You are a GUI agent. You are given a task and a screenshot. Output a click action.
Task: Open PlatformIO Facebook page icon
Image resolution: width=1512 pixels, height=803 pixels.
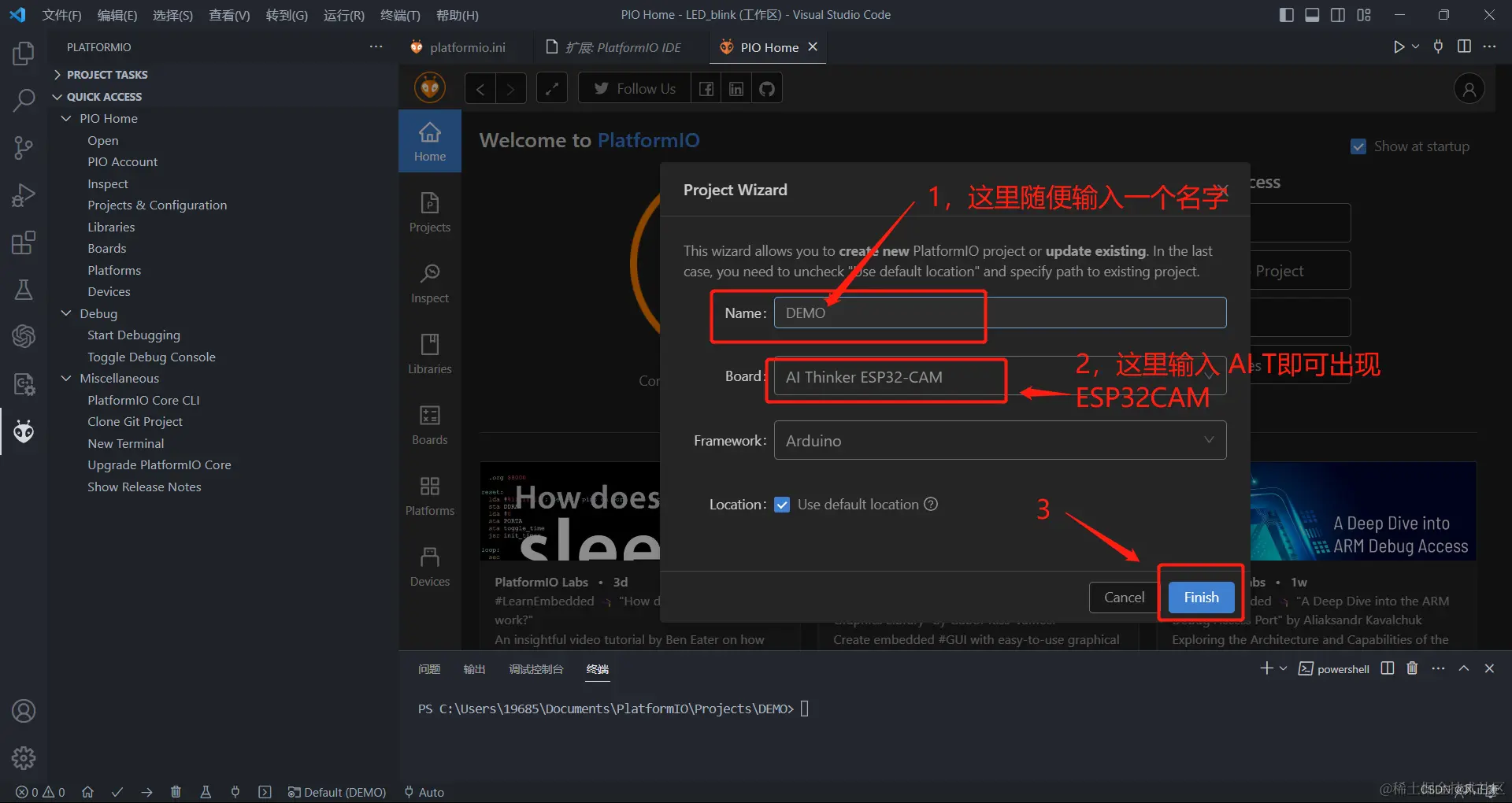click(706, 89)
